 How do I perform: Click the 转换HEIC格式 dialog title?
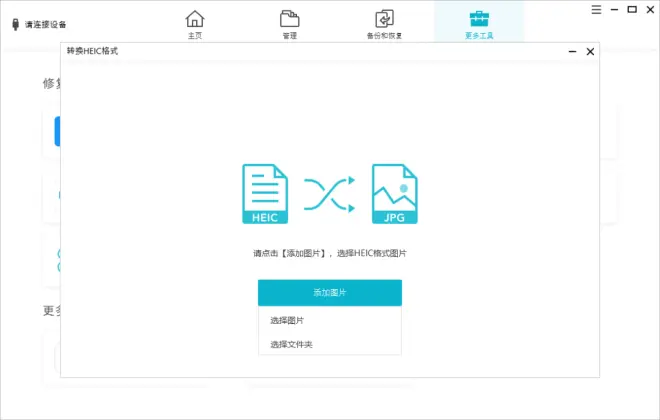coord(92,51)
